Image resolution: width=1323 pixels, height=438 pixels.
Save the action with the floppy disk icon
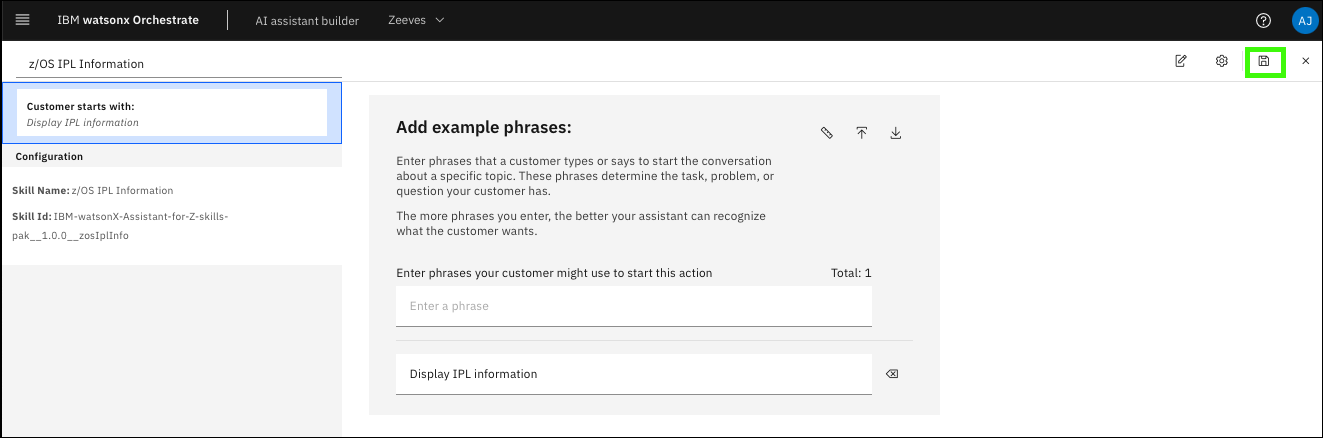(1264, 62)
